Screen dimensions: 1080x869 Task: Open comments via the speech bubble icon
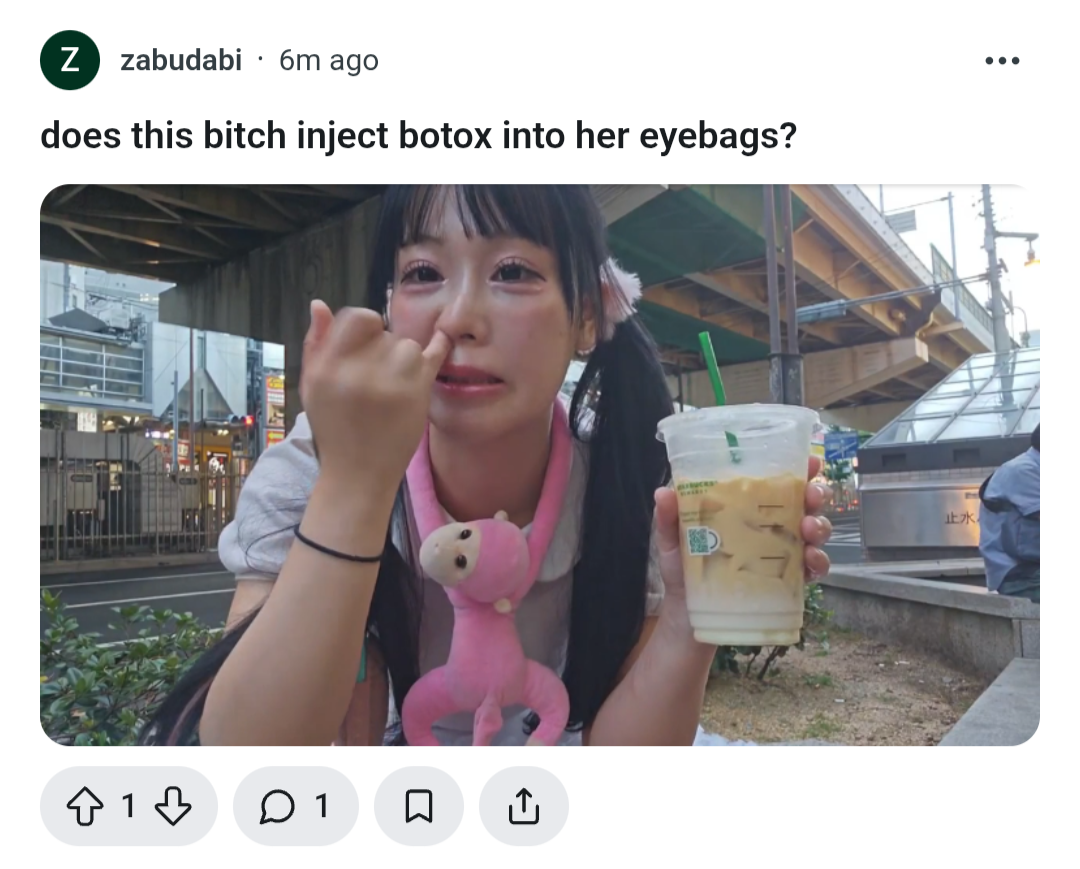[278, 806]
